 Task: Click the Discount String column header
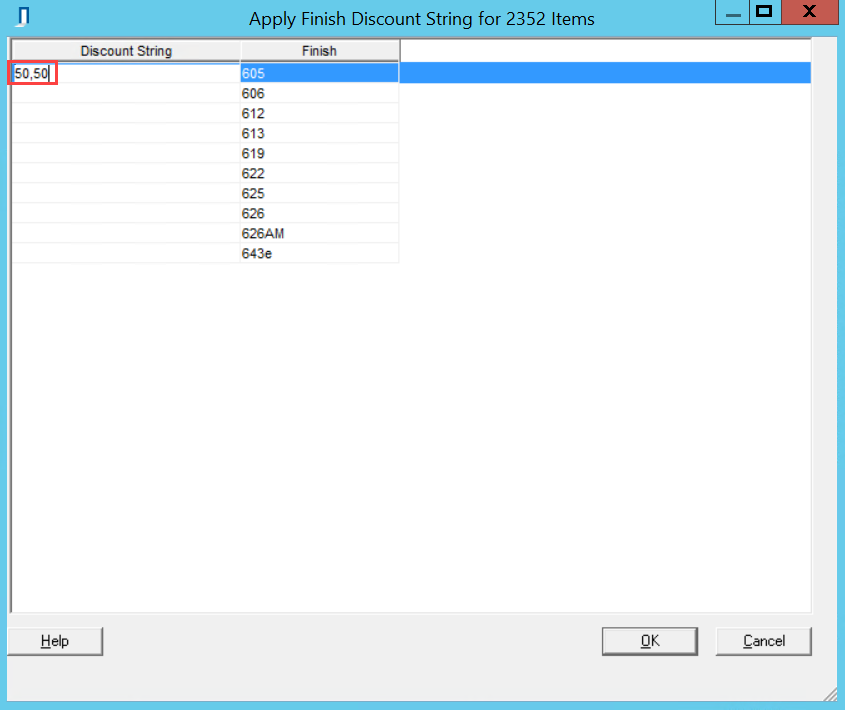point(126,51)
